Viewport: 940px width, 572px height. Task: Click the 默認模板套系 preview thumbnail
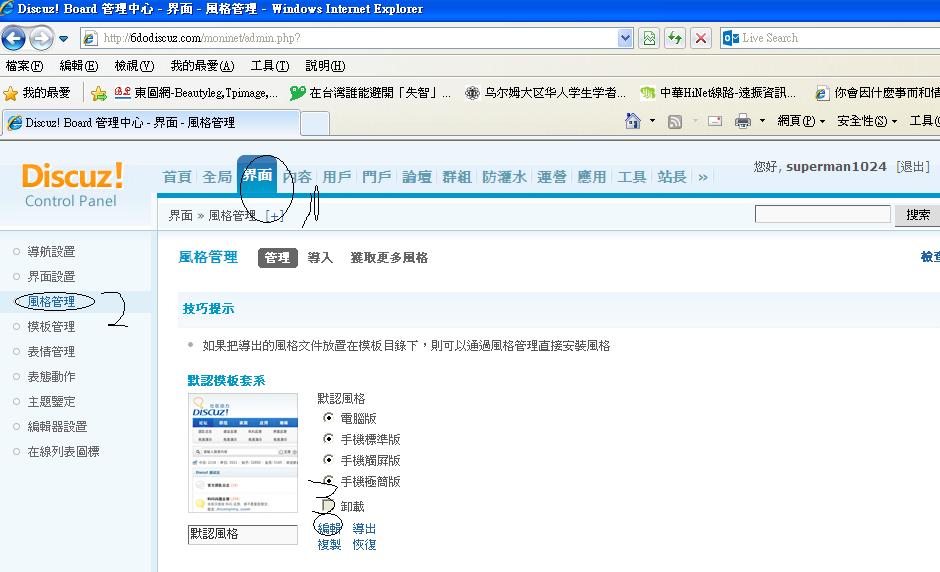coord(243,453)
